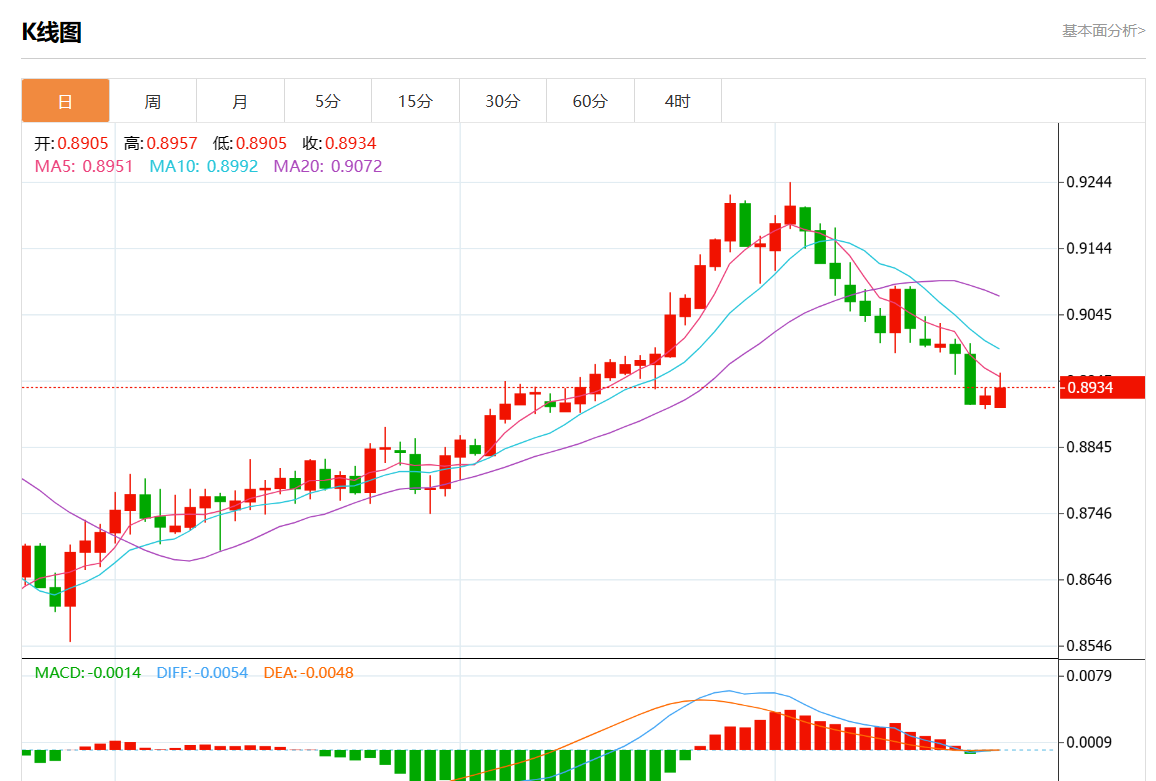The width and height of the screenshot is (1156, 781).
Task: Click the 0.8845 price axis label
Action: click(x=1089, y=447)
